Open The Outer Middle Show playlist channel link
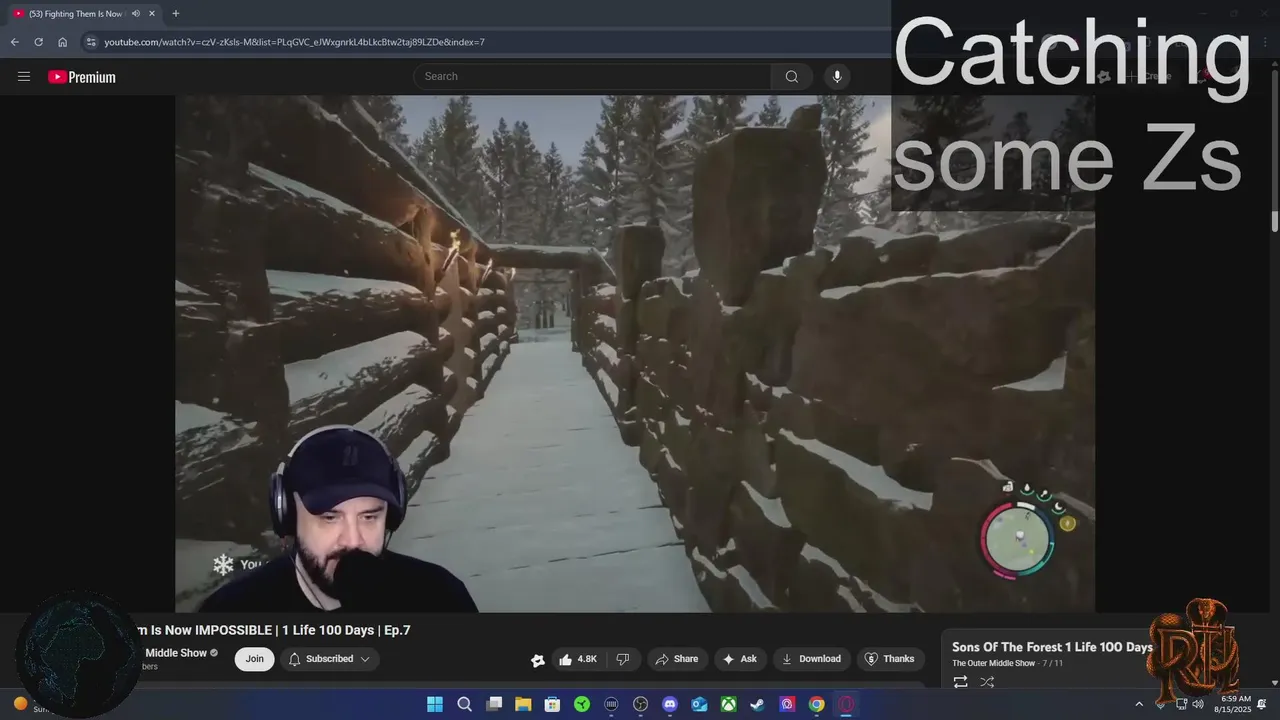 tap(993, 664)
